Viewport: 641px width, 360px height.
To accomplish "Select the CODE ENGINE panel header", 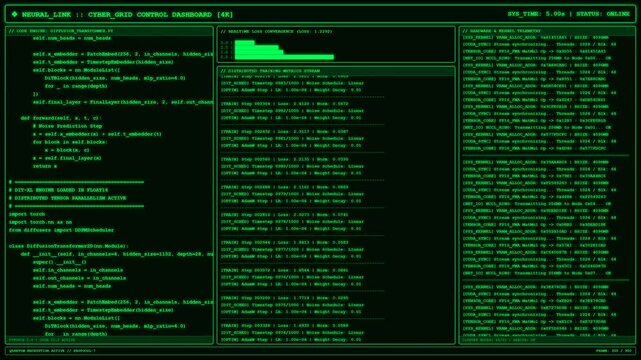I will click(x=109, y=31).
